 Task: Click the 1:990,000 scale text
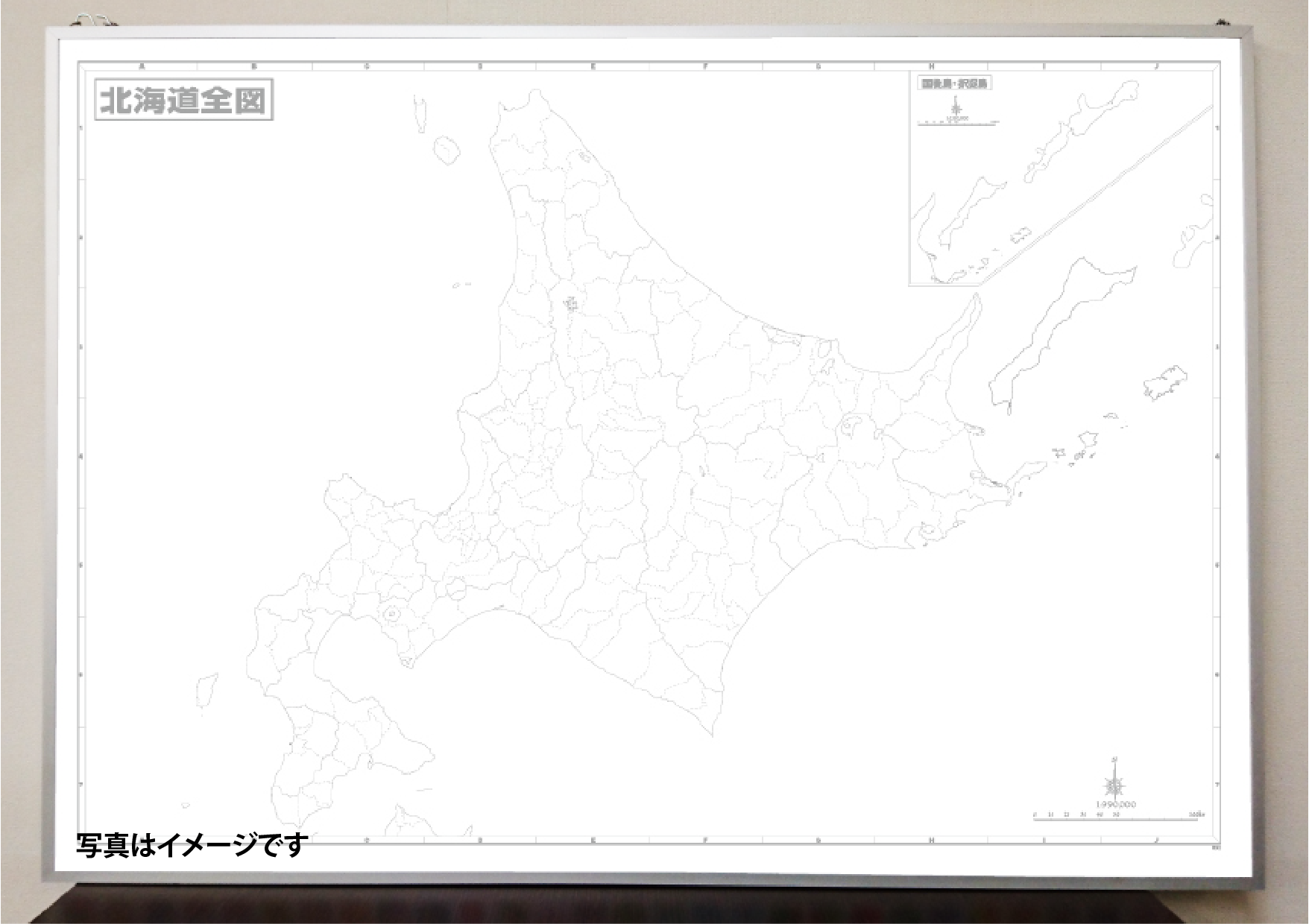[x=1114, y=803]
